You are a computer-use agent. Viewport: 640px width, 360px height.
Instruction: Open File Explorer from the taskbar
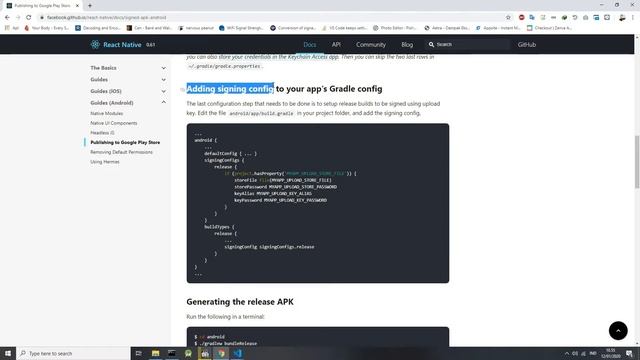[156, 353]
